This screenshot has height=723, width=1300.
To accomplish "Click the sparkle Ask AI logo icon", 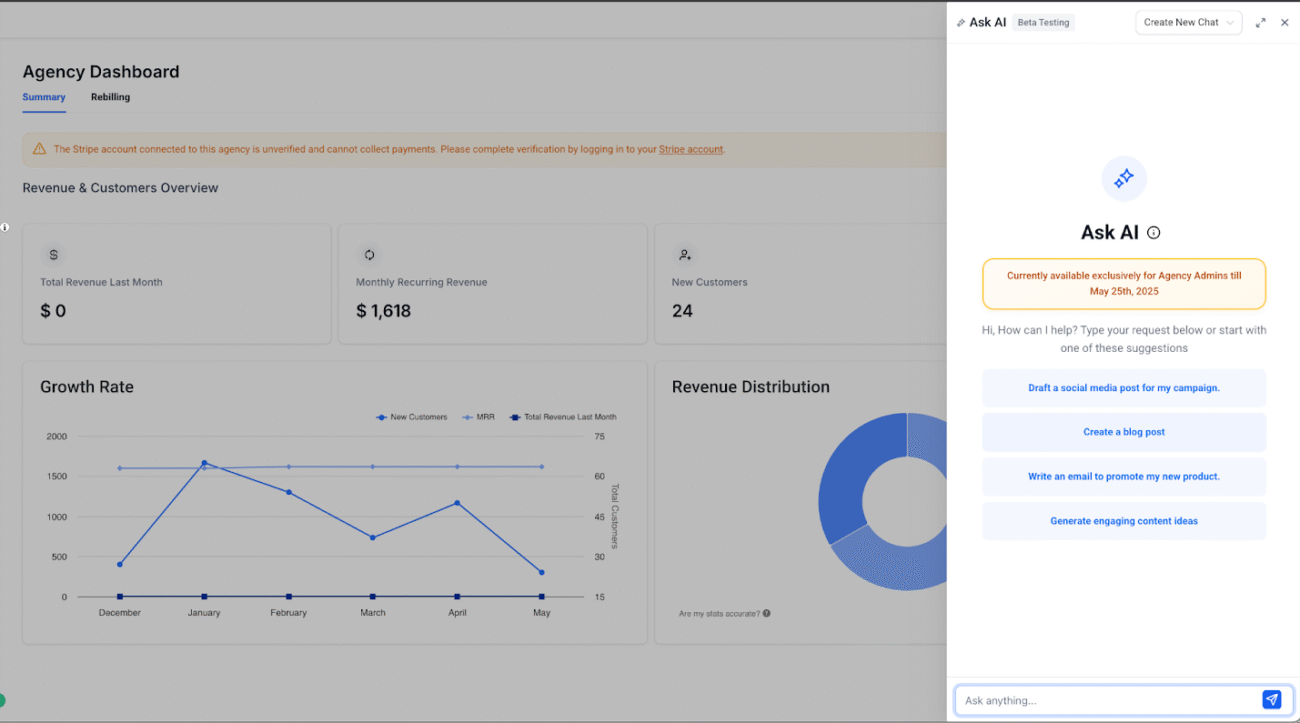I will 1124,178.
